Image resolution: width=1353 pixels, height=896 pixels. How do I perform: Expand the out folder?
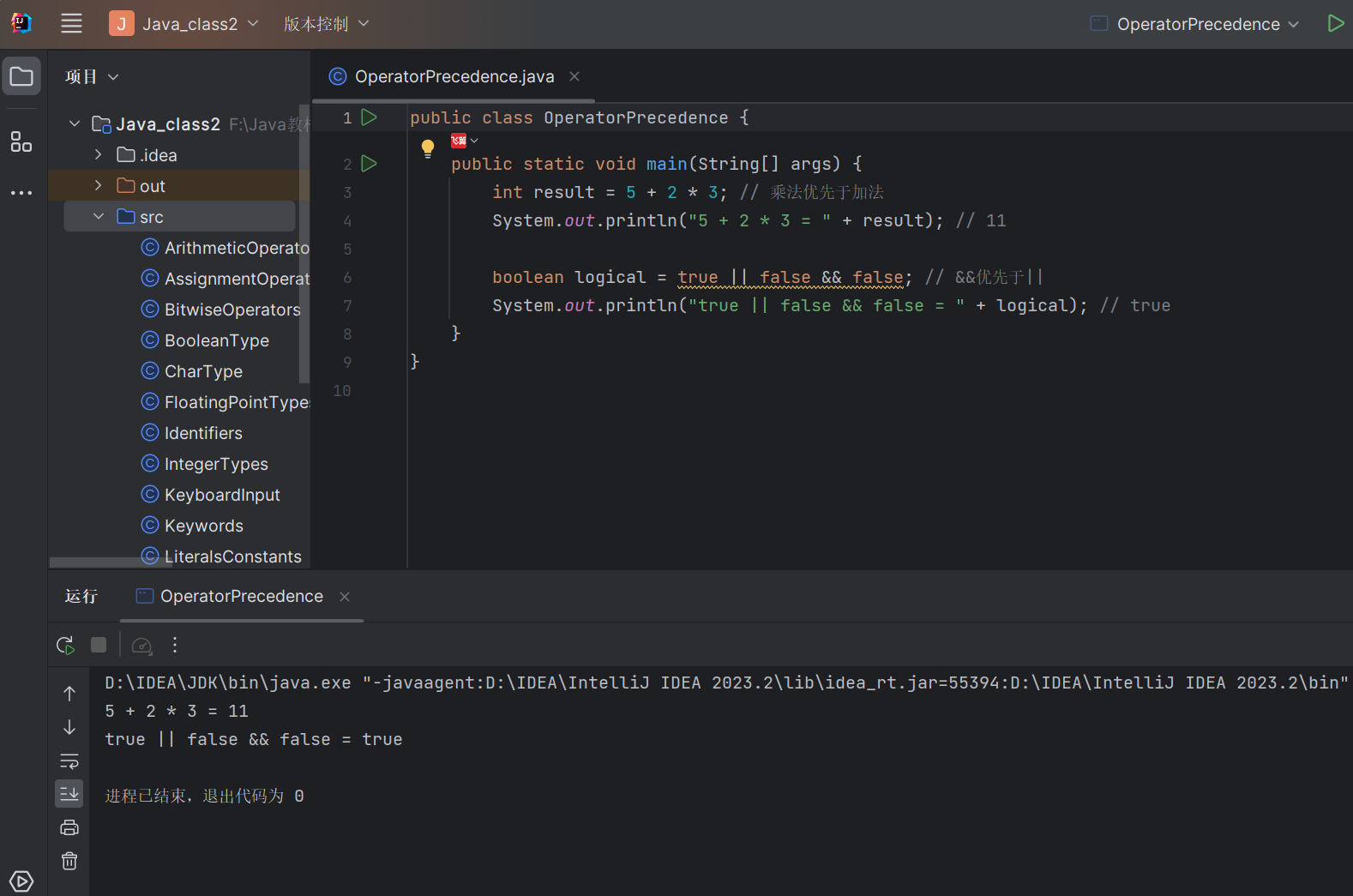tap(99, 186)
